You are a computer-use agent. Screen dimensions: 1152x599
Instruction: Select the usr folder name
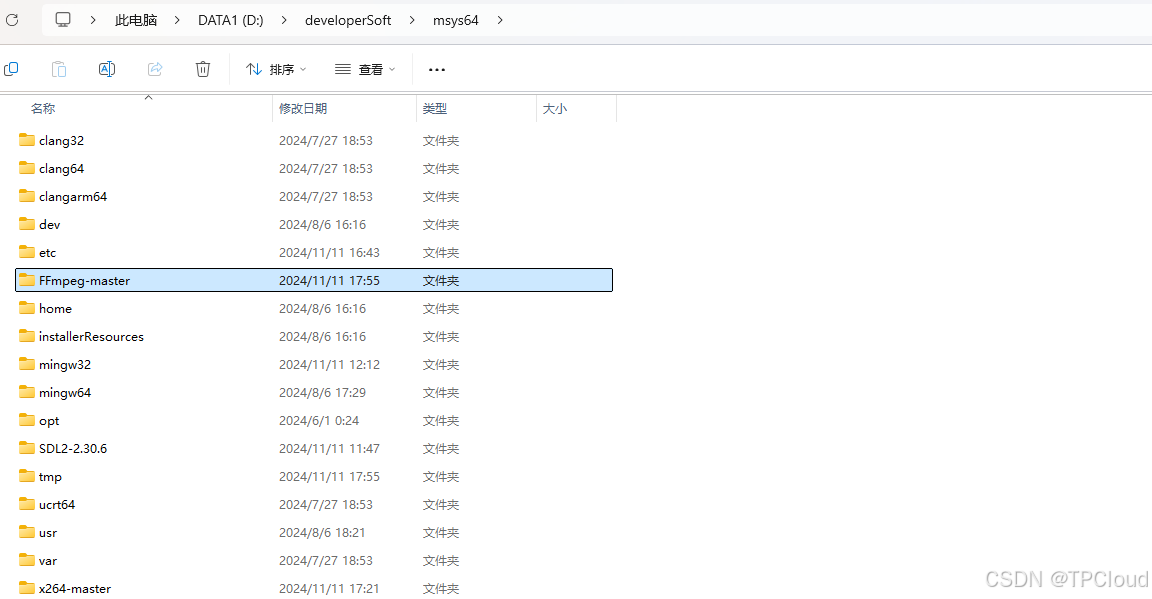coord(48,533)
